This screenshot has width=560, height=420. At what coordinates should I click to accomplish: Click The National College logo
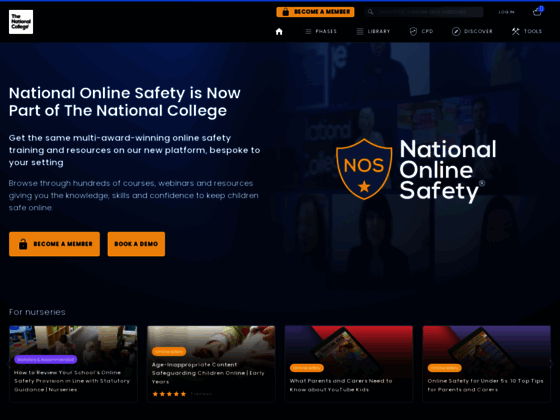[x=21, y=22]
